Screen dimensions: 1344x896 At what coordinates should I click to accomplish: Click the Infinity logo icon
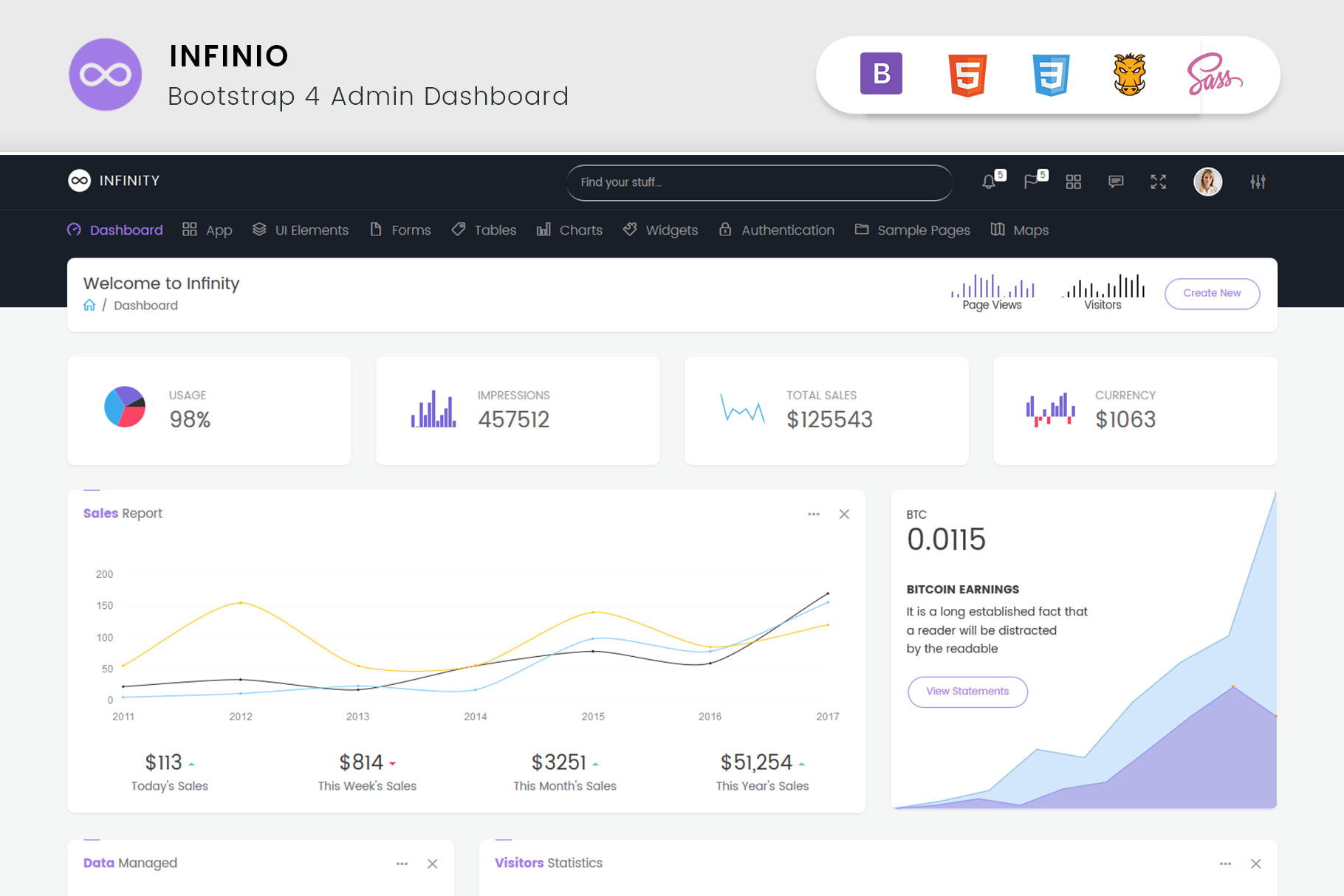pos(80,181)
